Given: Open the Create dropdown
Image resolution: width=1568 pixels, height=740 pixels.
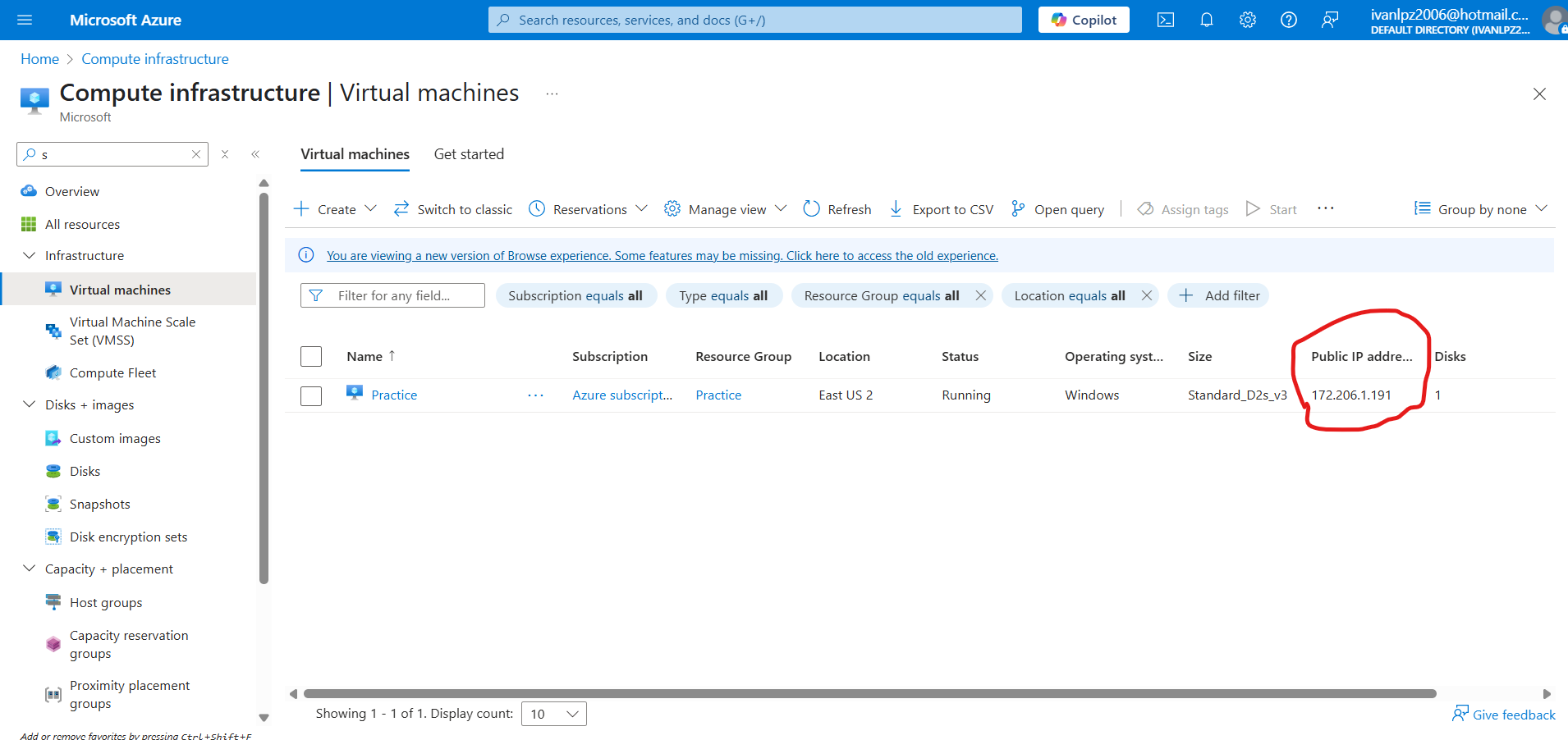Looking at the screenshot, I should tap(335, 209).
